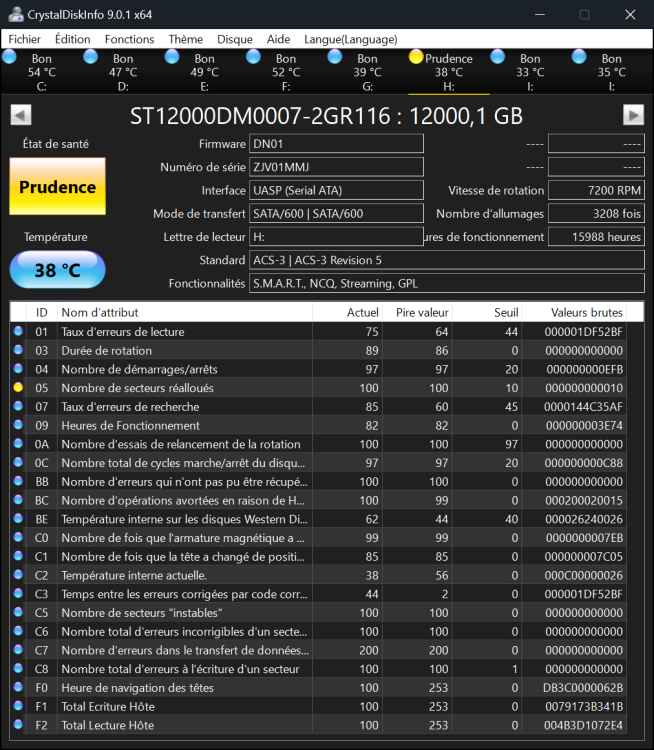Click the blue status dot of attribute 01
Image resolution: width=654 pixels, height=750 pixels.
(x=18, y=332)
